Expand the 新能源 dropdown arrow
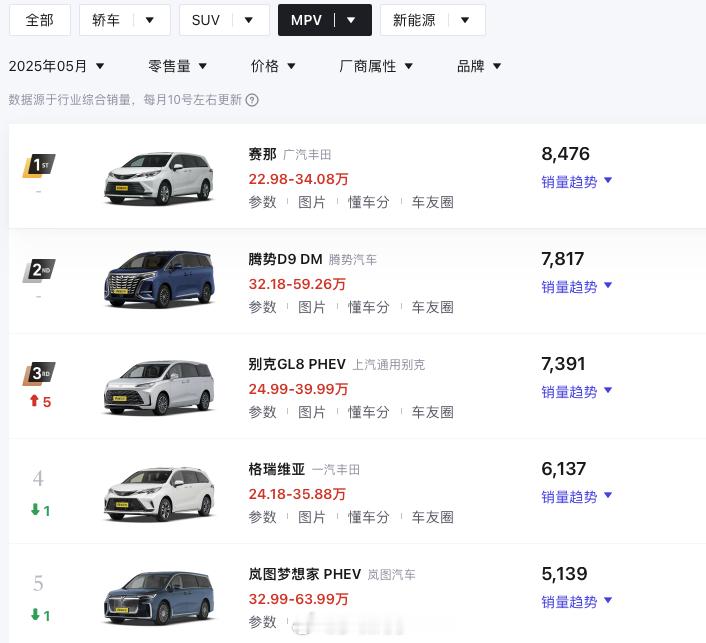 (x=465, y=20)
